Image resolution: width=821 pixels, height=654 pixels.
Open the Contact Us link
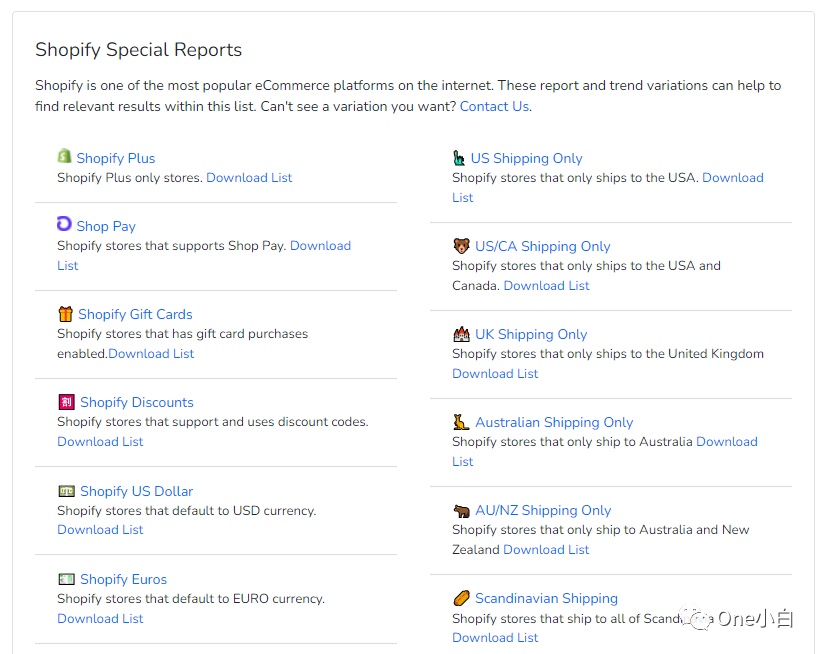click(x=494, y=106)
